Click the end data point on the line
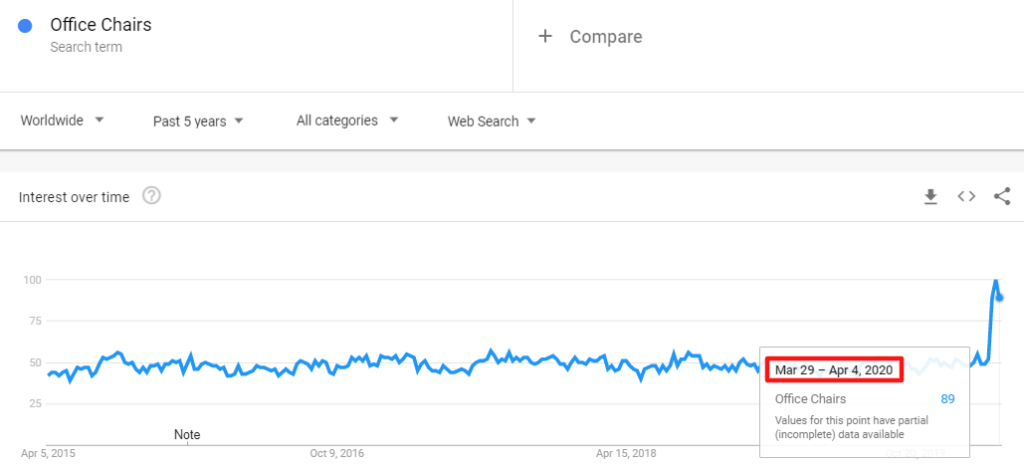This screenshot has width=1024, height=470. point(1000,297)
